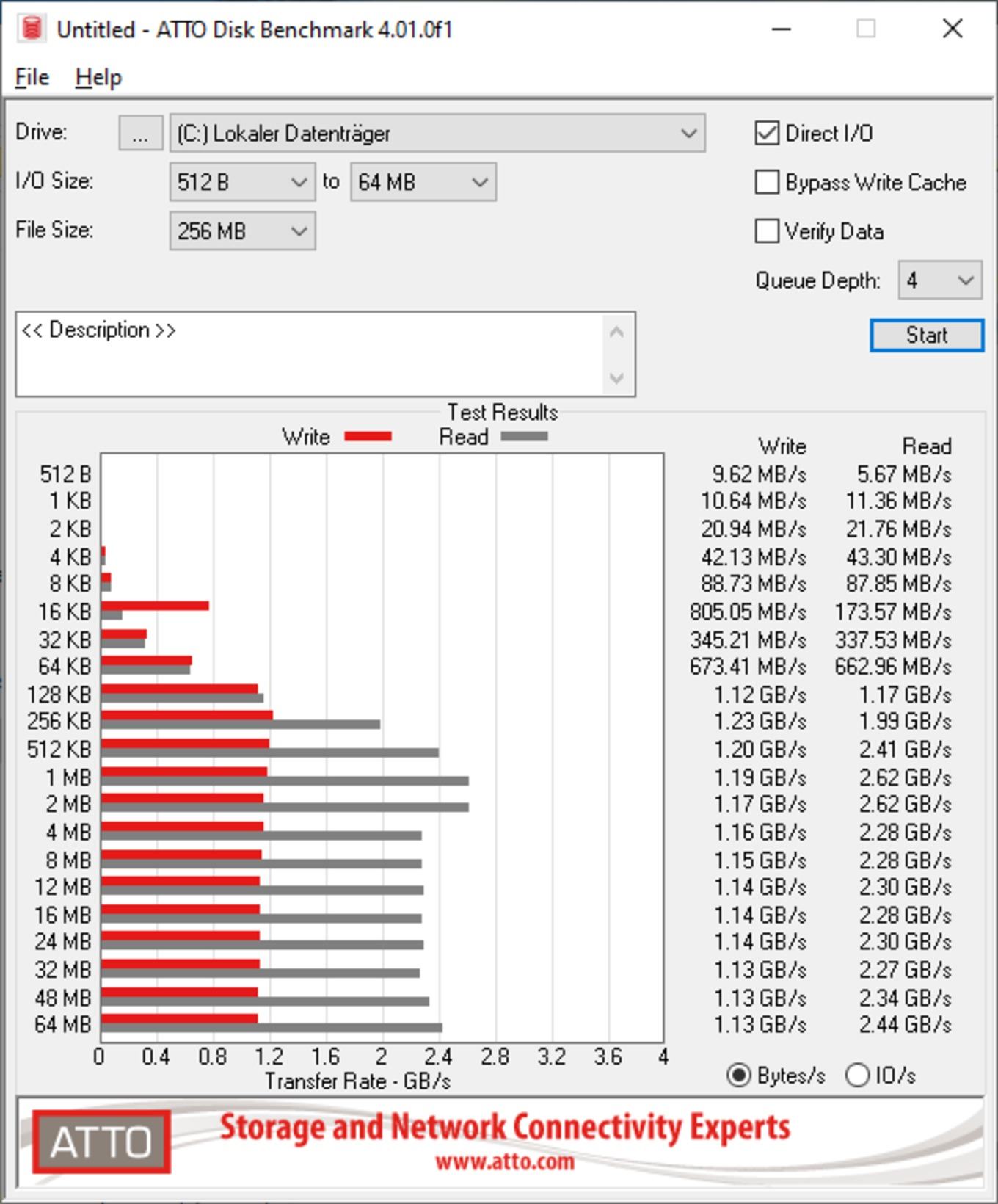Image resolution: width=998 pixels, height=1204 pixels.
Task: Open the File menu
Action: (32, 77)
